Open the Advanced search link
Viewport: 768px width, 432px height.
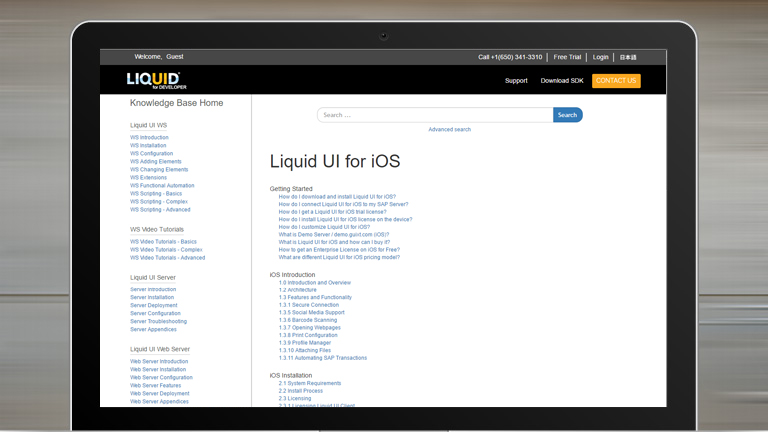449,130
